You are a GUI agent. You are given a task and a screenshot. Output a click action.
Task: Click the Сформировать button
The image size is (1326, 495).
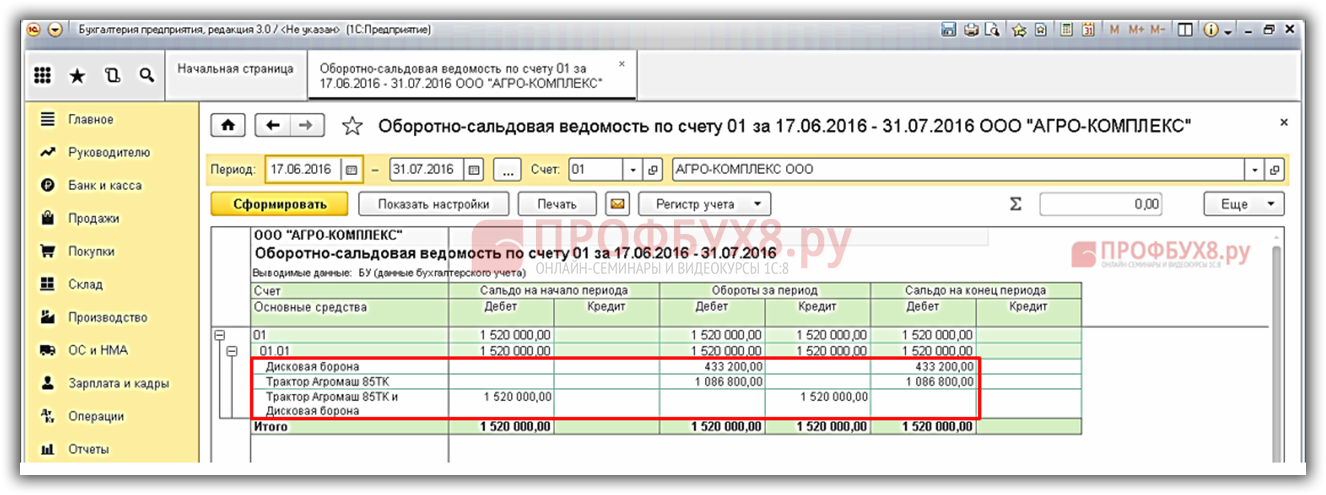(279, 204)
